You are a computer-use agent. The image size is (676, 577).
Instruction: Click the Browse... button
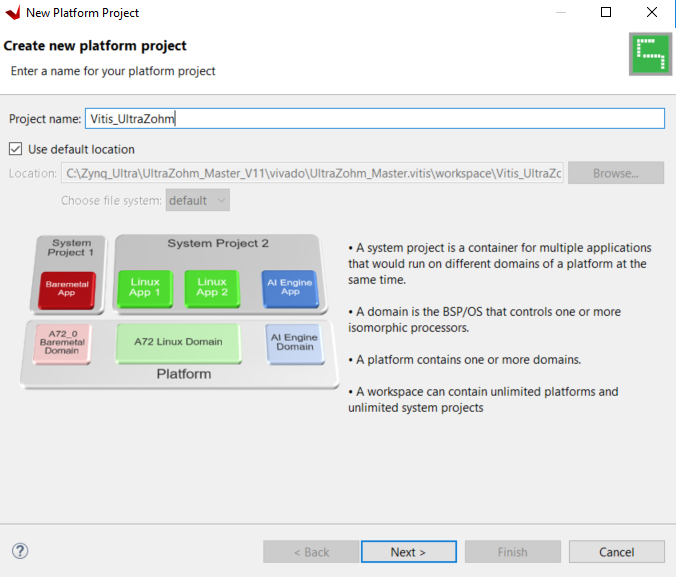tap(615, 173)
